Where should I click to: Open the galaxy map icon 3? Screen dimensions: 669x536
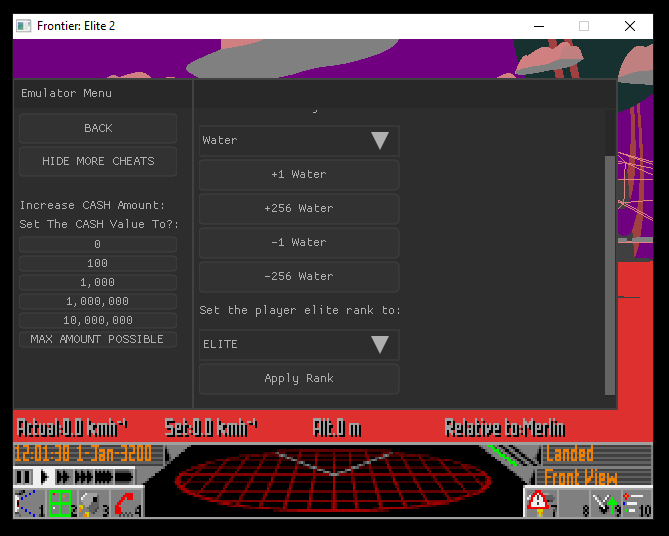click(x=94, y=504)
